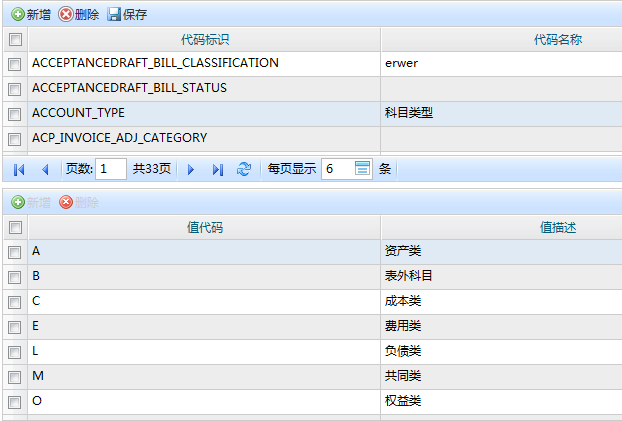This screenshot has width=622, height=421.
Task: Refresh the code table list
Action: pos(244,170)
